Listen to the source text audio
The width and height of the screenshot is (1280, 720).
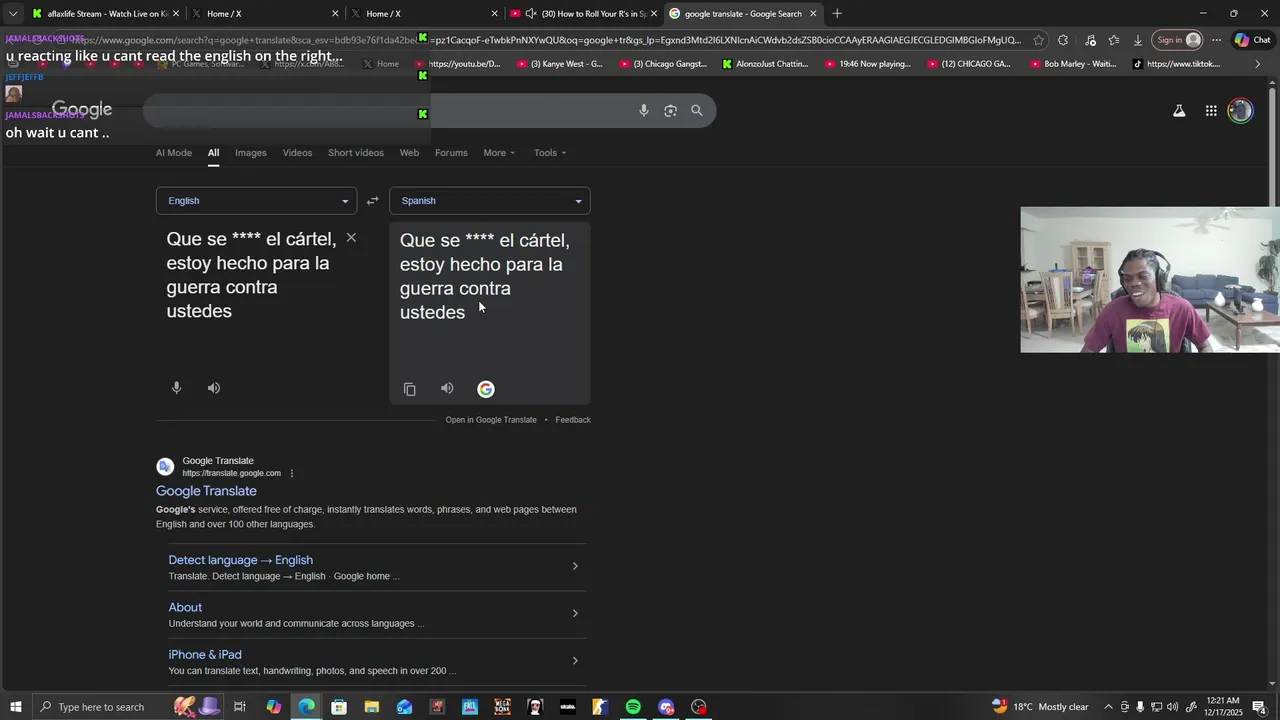pyautogui.click(x=214, y=388)
